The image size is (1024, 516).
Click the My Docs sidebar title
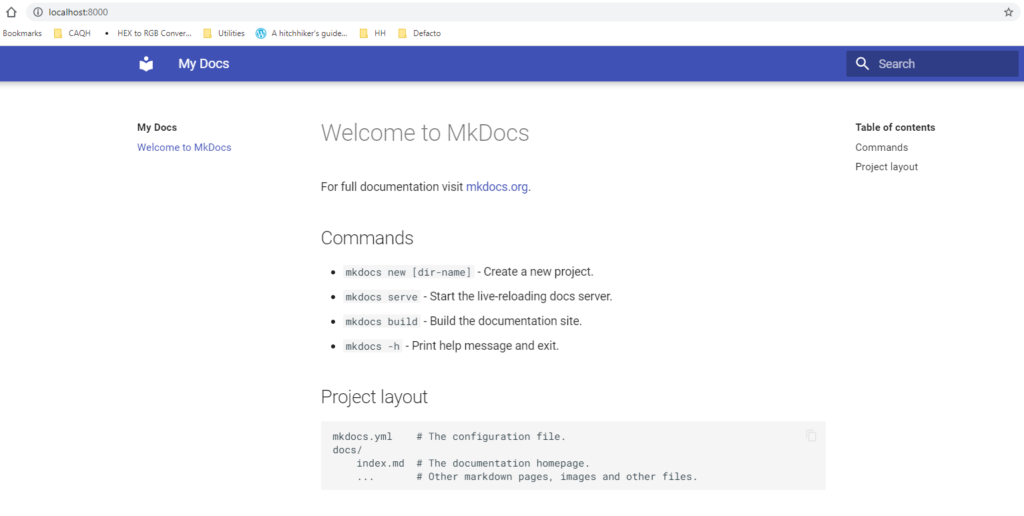coord(157,127)
